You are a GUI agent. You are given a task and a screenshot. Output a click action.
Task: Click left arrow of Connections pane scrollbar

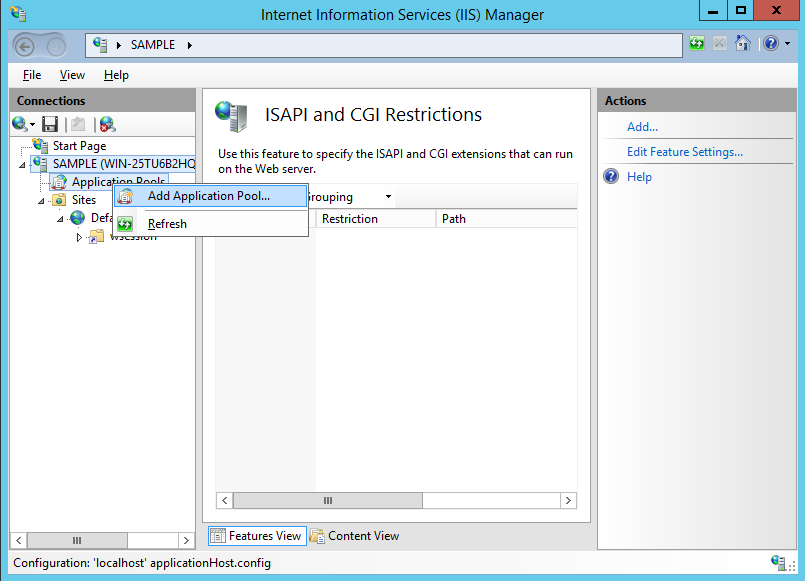click(19, 540)
